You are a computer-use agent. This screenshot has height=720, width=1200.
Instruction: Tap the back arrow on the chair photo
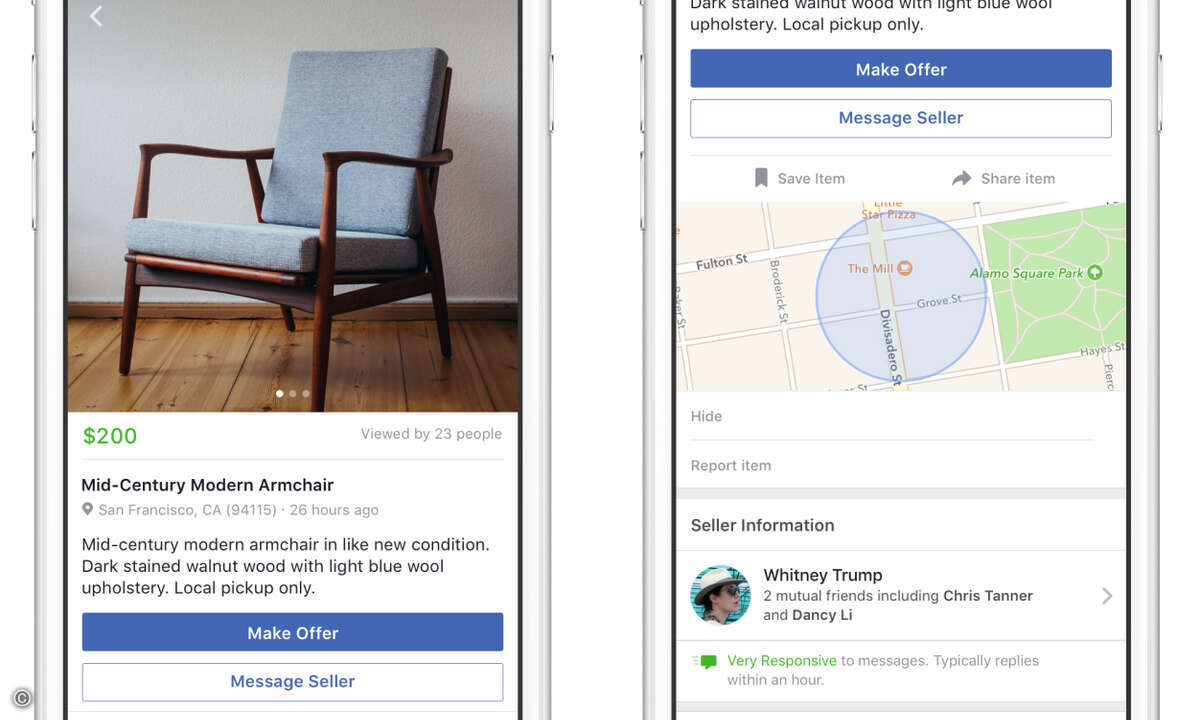pyautogui.click(x=96, y=16)
